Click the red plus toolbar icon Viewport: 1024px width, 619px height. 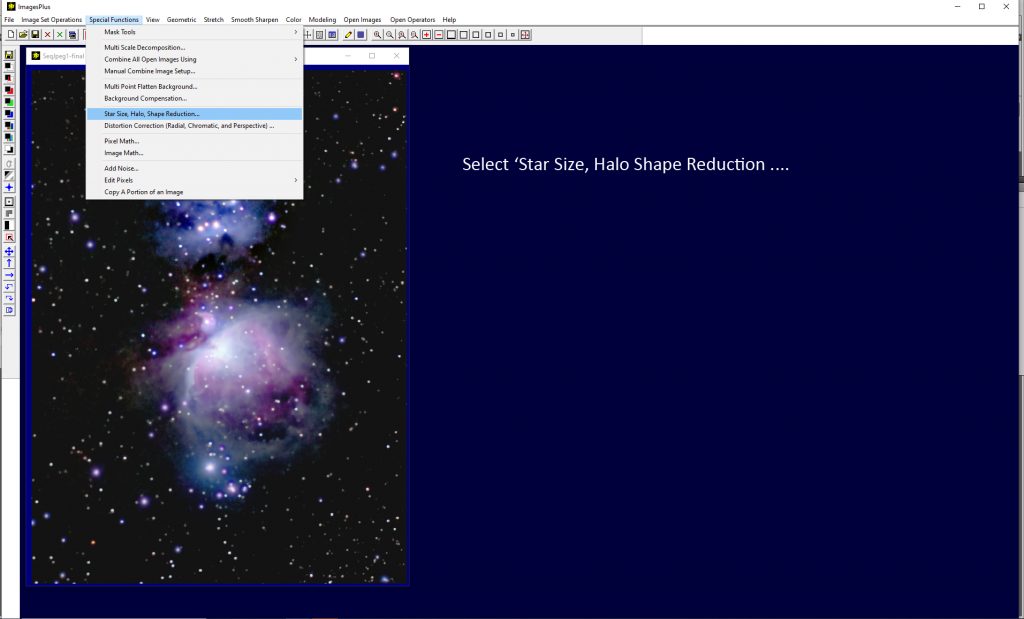pyautogui.click(x=426, y=35)
